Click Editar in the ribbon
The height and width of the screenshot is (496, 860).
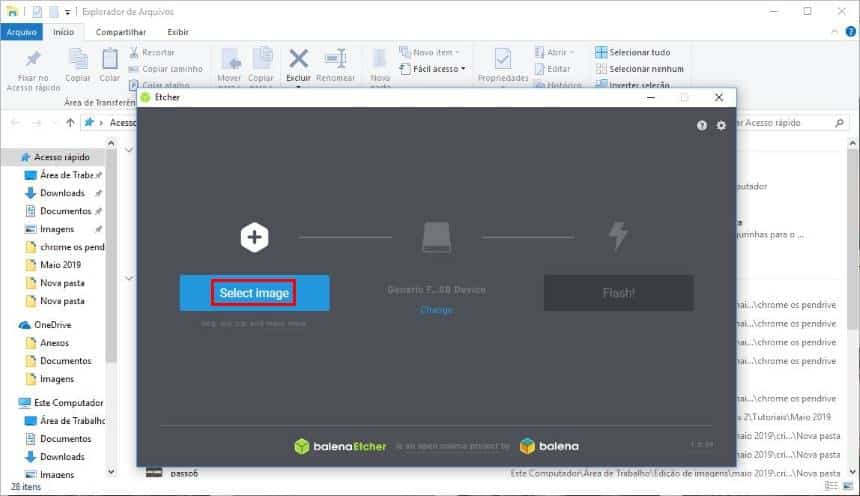click(x=553, y=69)
